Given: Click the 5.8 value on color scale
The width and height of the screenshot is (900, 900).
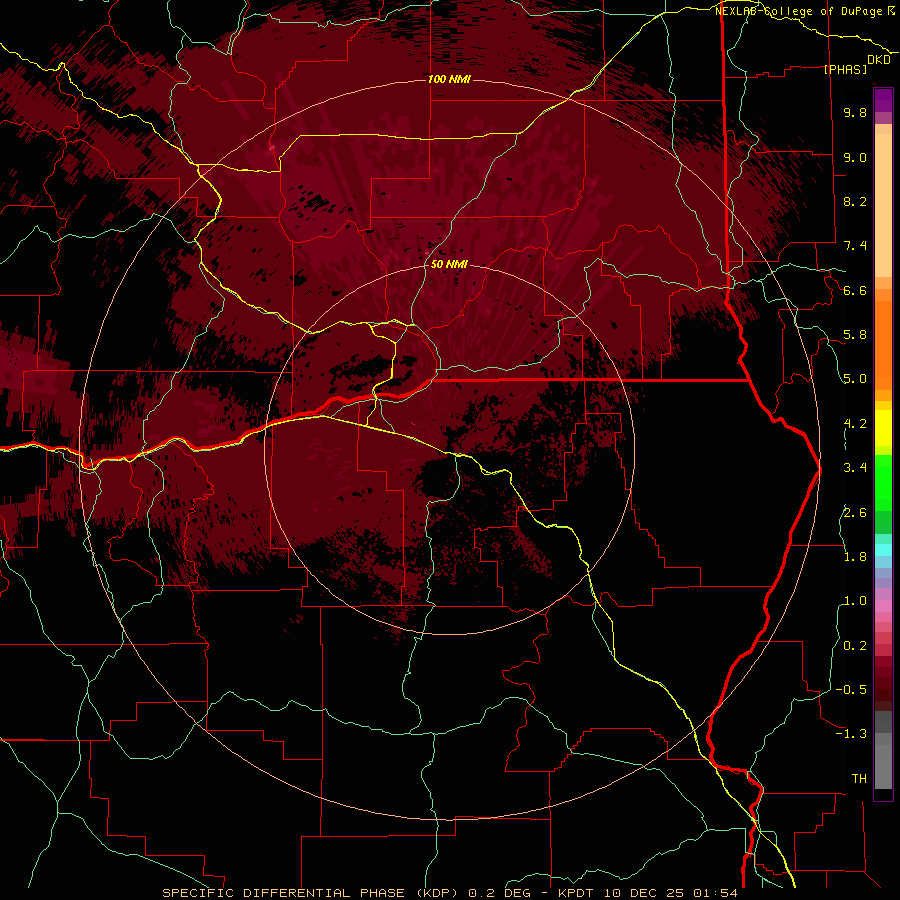Looking at the screenshot, I should pos(855,335).
